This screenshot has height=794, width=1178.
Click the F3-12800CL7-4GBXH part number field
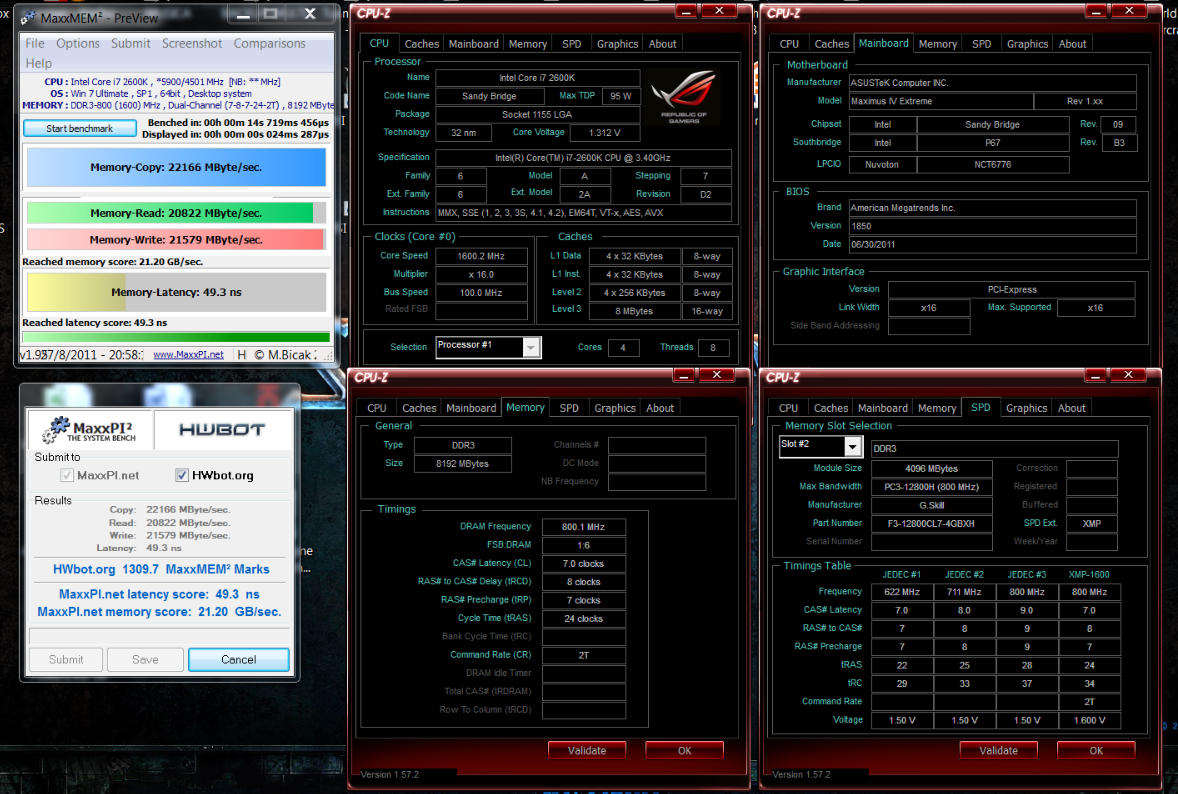click(931, 524)
